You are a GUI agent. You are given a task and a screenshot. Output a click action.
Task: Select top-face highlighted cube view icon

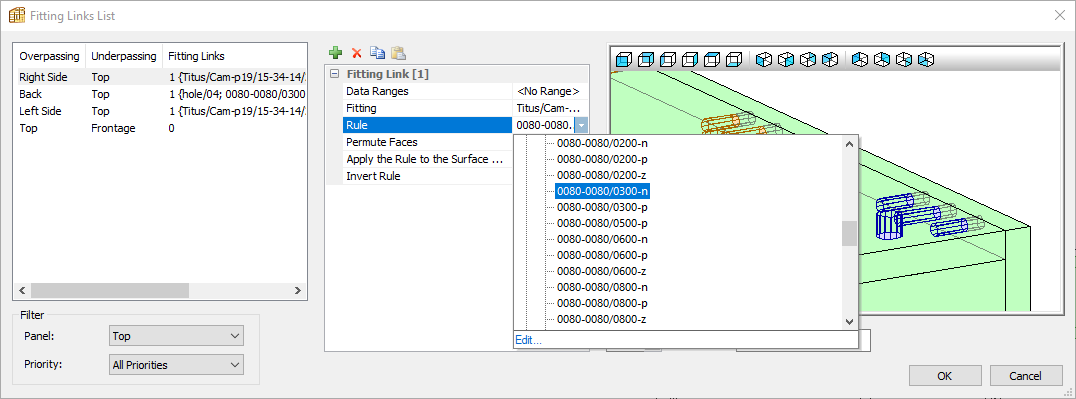coord(712,60)
